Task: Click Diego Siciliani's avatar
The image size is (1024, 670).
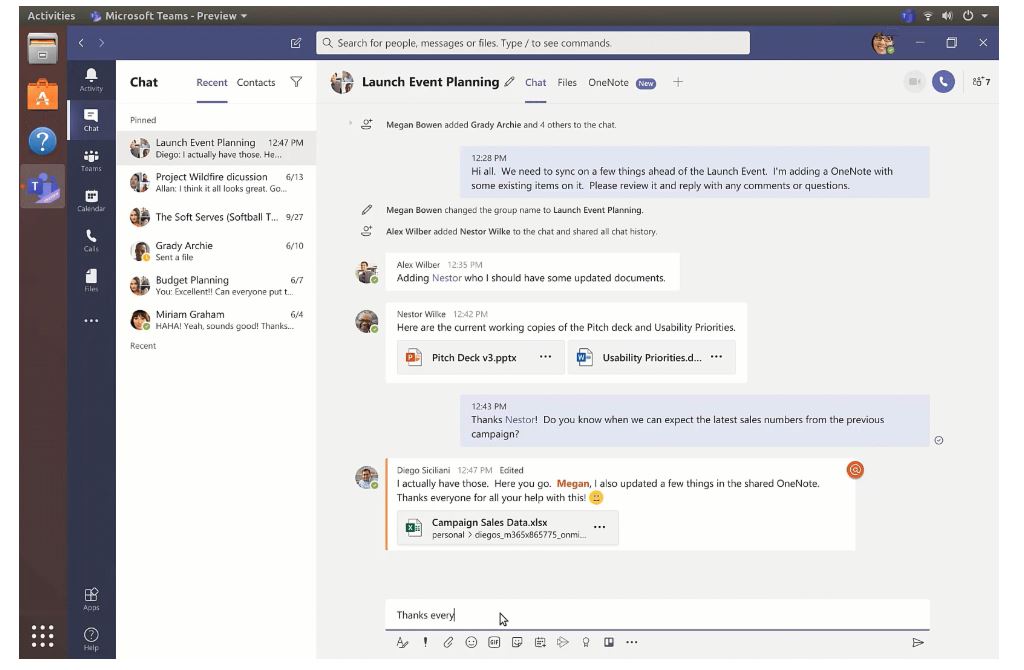Action: pyautogui.click(x=366, y=477)
